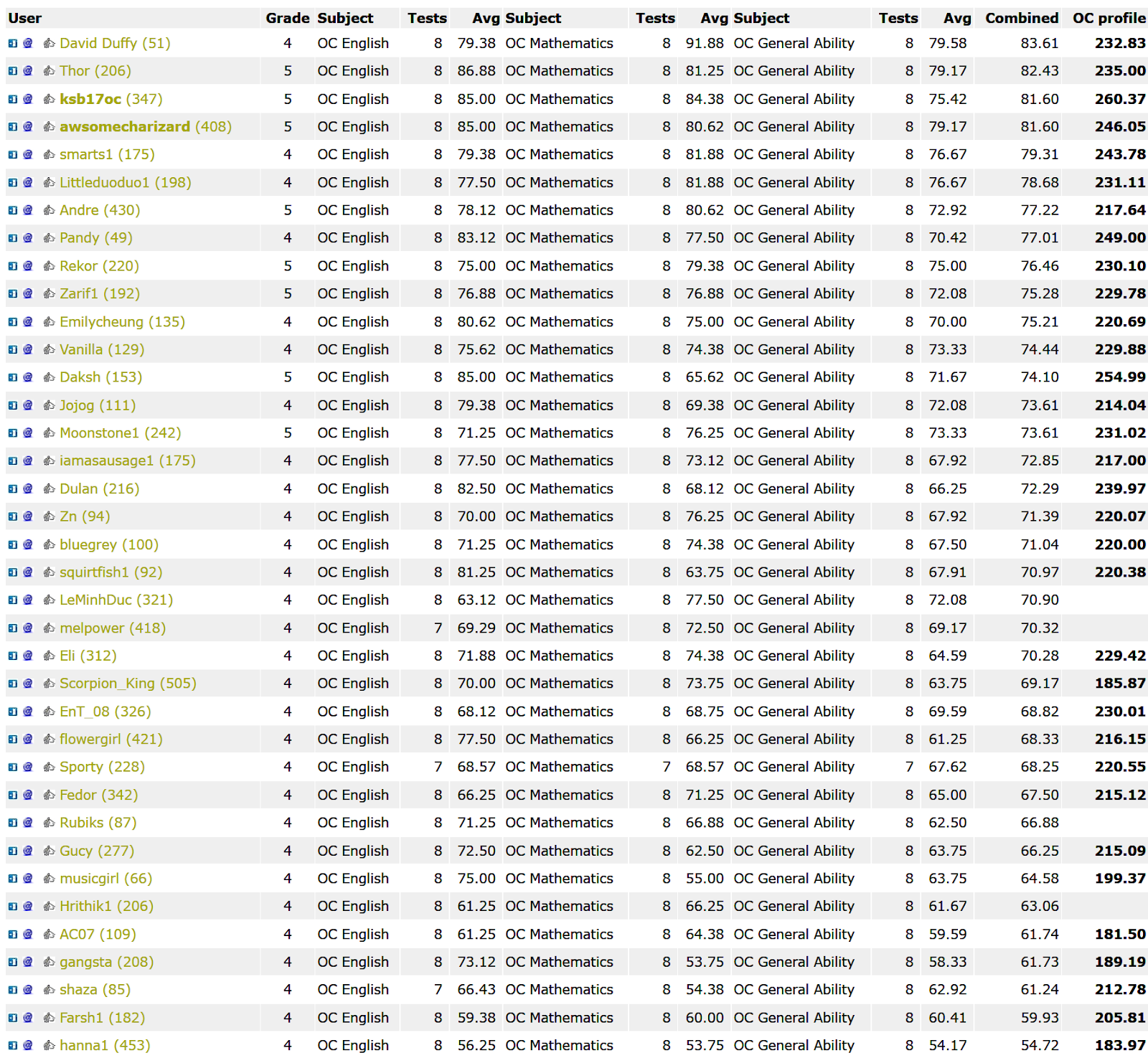Open the hanna1 (453) user link
The width and height of the screenshot is (1148, 1058).
point(105,1045)
